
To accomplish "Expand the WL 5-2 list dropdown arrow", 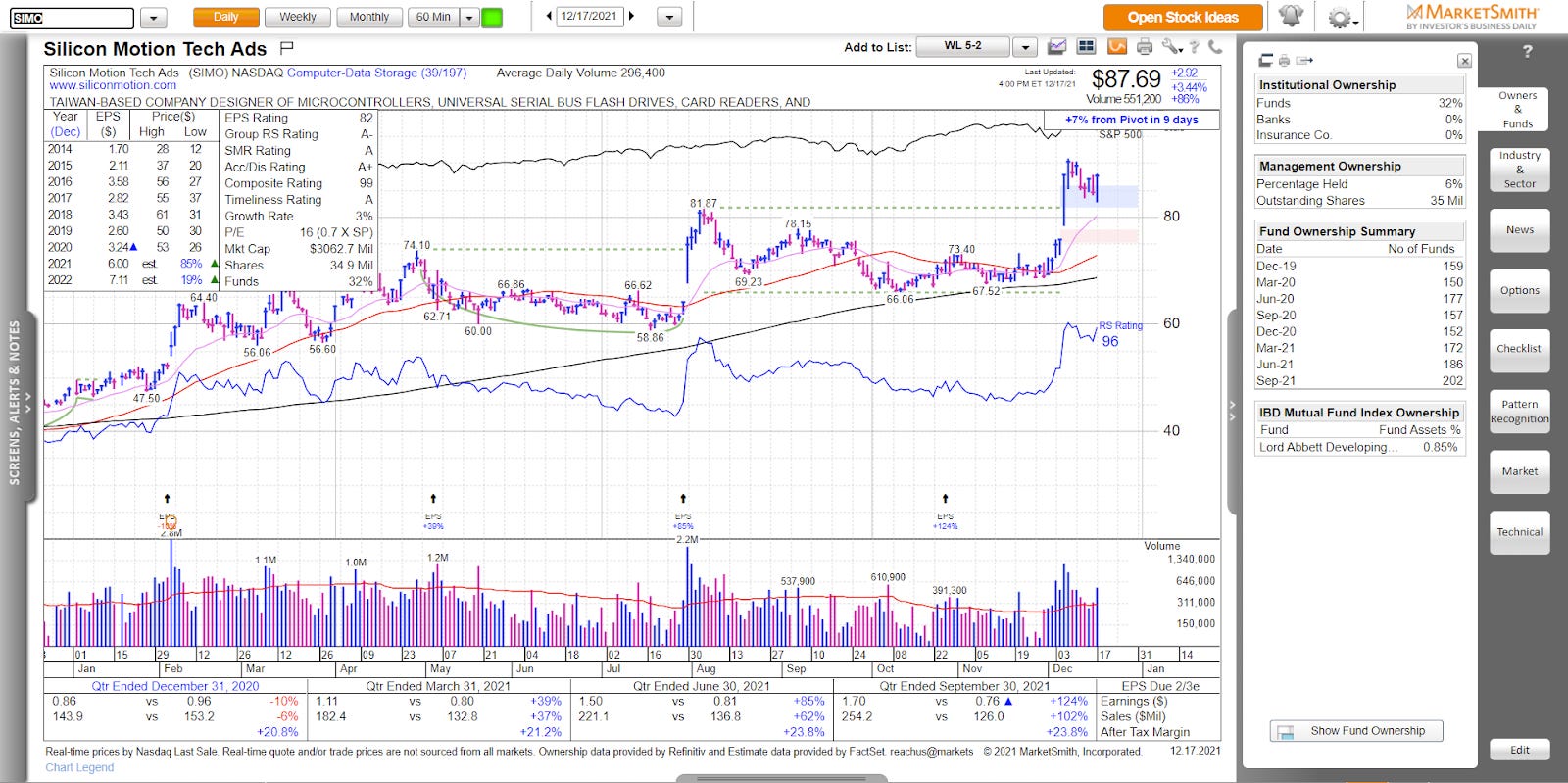I will (1024, 46).
